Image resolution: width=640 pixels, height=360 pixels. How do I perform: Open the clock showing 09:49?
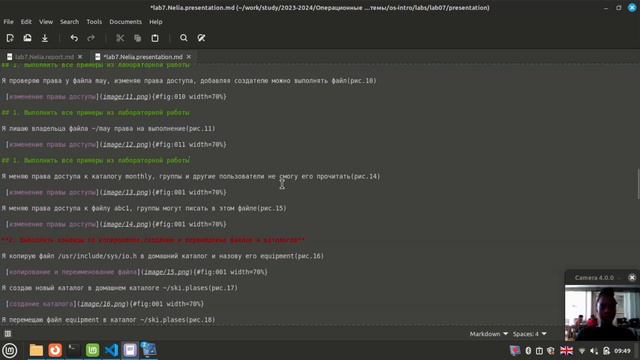pos(622,351)
